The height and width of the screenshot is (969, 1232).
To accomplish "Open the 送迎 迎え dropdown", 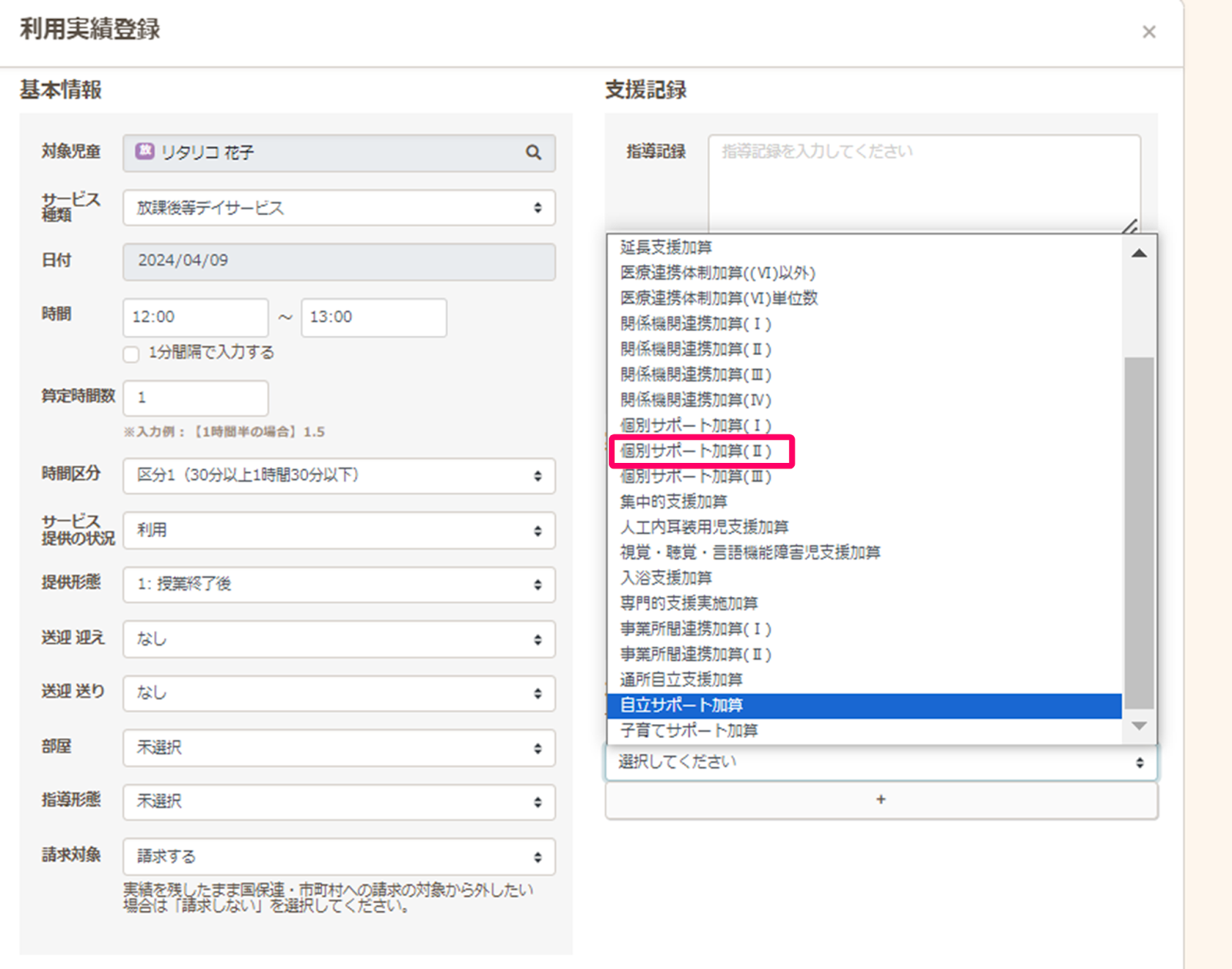I will (339, 639).
